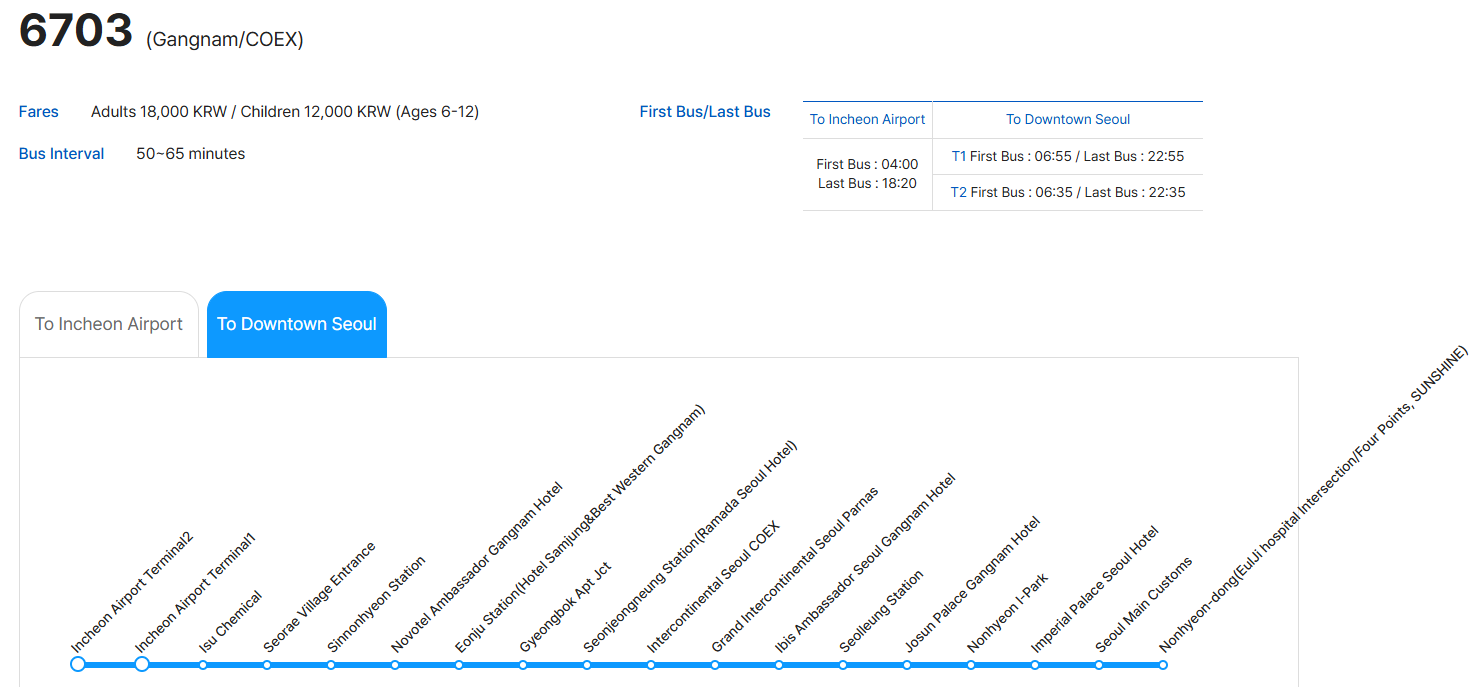Click the First Bus/Last Bus label
1476x687 pixels.
pos(705,112)
